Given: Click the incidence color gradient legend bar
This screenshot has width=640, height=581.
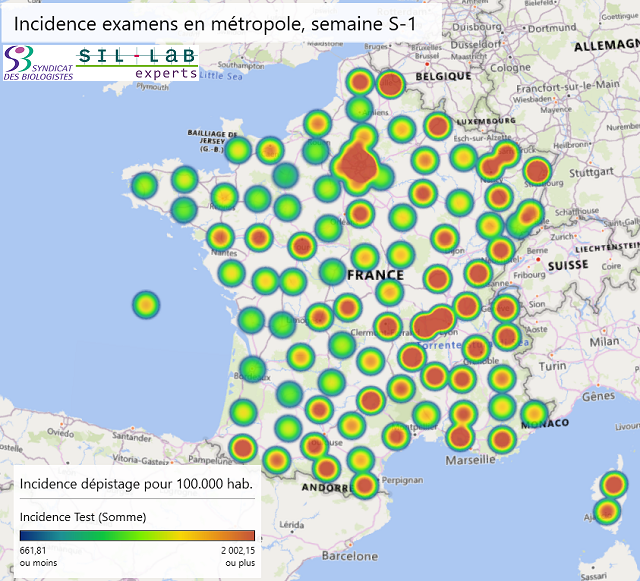Looking at the screenshot, I should coord(137,535).
